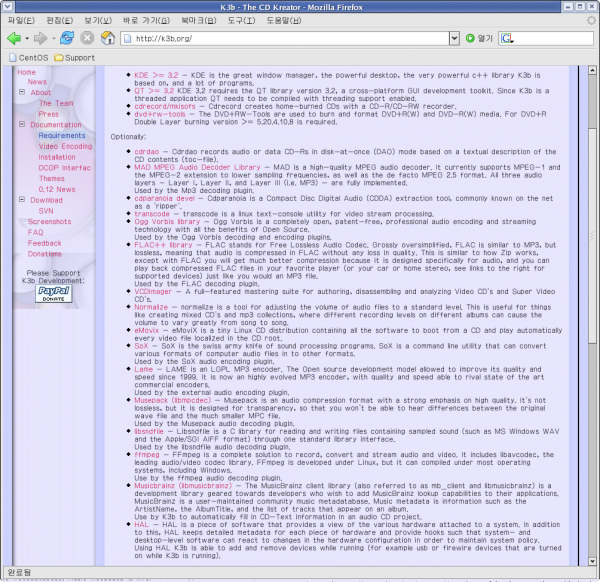
Task: Open The Team sidebar link
Action: click(56, 103)
